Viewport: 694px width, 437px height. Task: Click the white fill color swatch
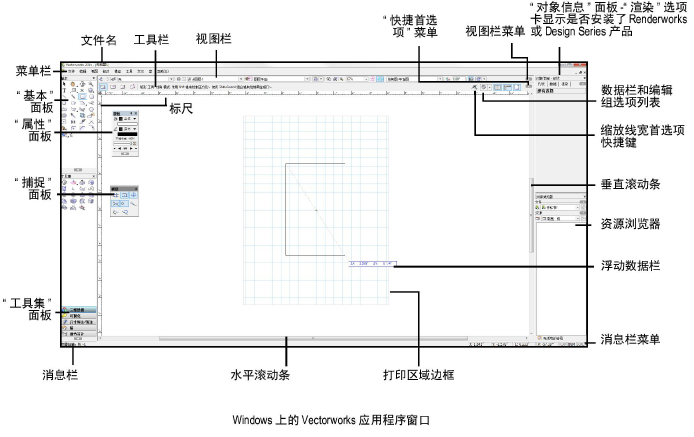tap(127, 124)
